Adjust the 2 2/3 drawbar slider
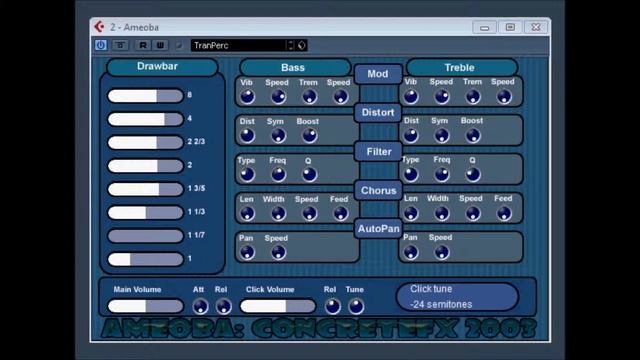The image size is (640, 360). pos(145,142)
